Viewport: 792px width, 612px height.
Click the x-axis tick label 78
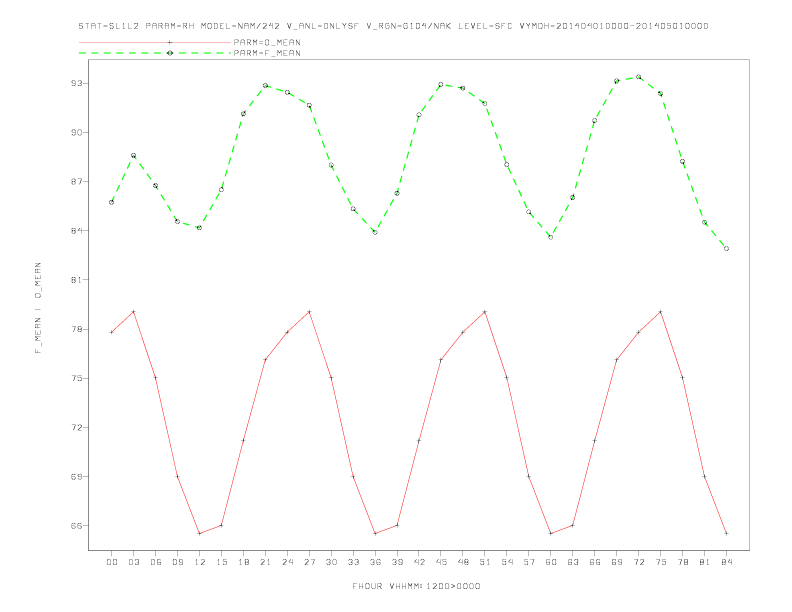[x=682, y=562]
